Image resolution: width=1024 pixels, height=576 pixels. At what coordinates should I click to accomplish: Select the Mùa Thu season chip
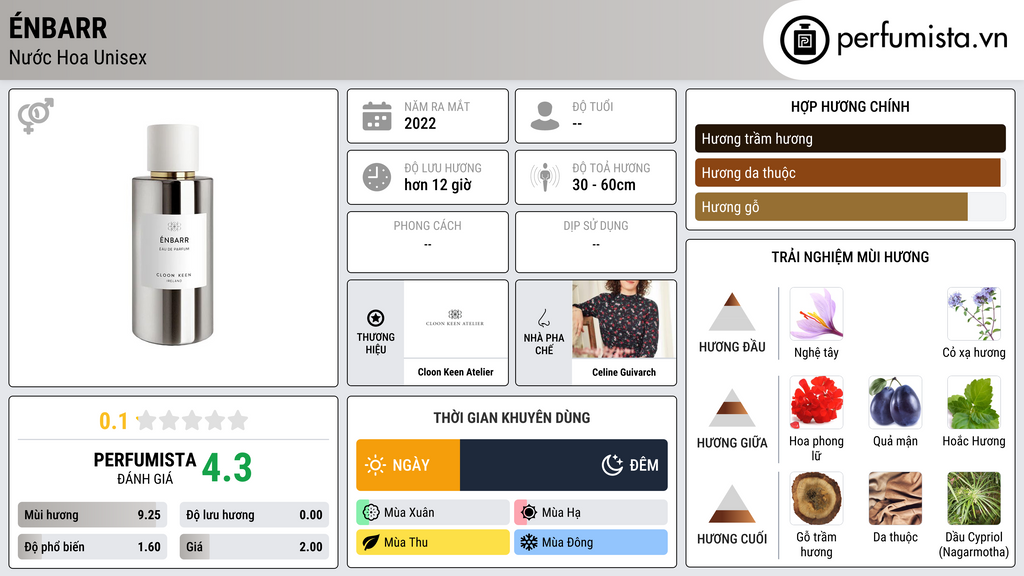tap(433, 542)
